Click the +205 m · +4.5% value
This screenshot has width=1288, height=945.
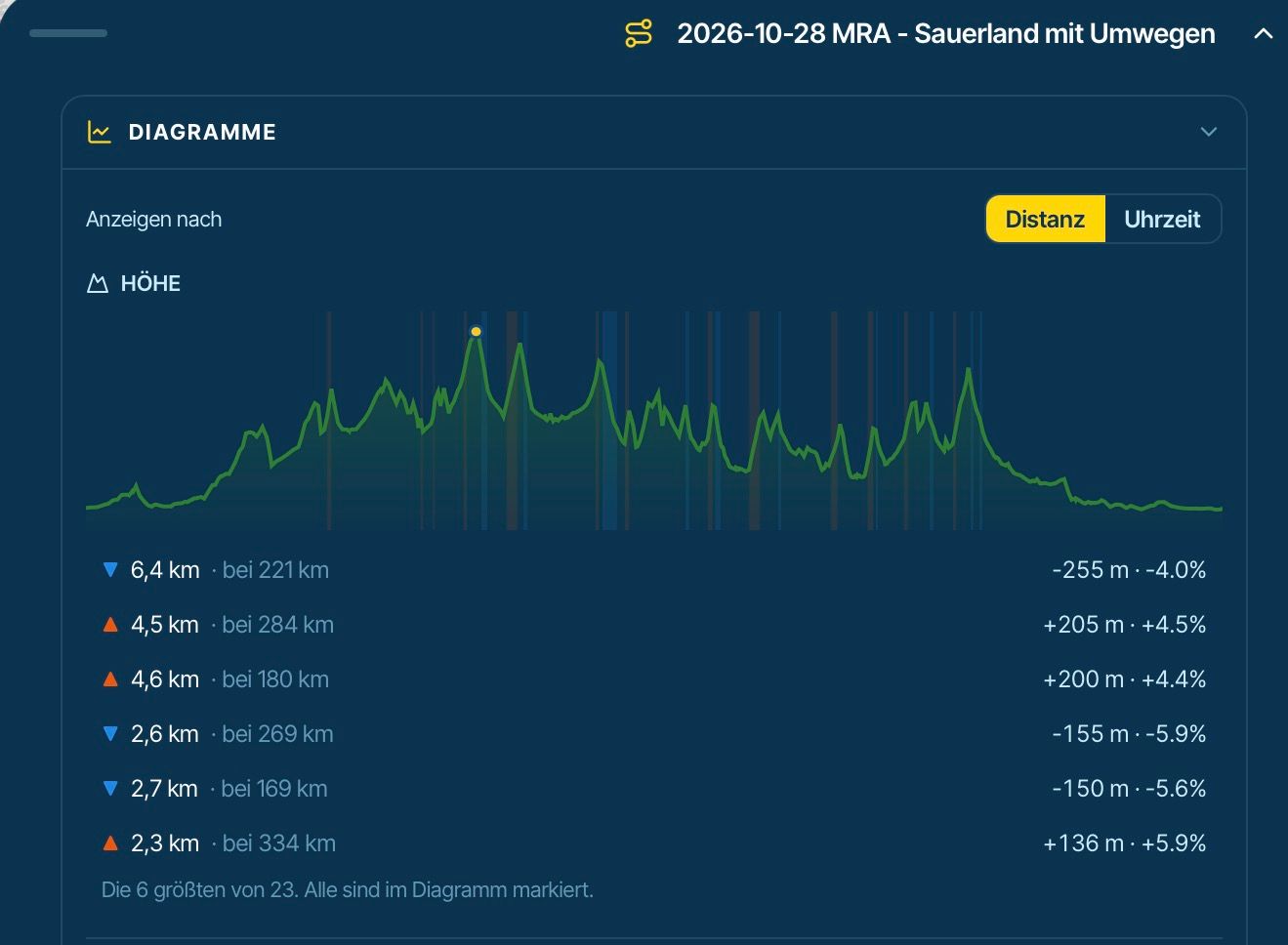click(1125, 625)
